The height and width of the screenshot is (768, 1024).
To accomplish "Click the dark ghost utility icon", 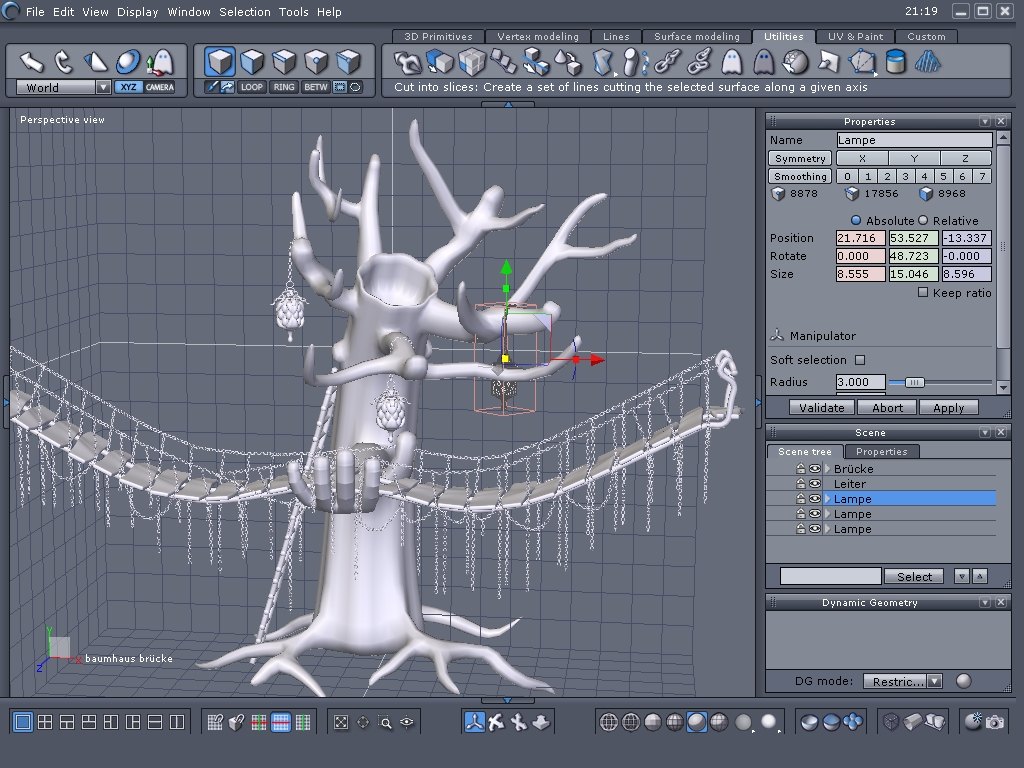I will click(x=763, y=63).
